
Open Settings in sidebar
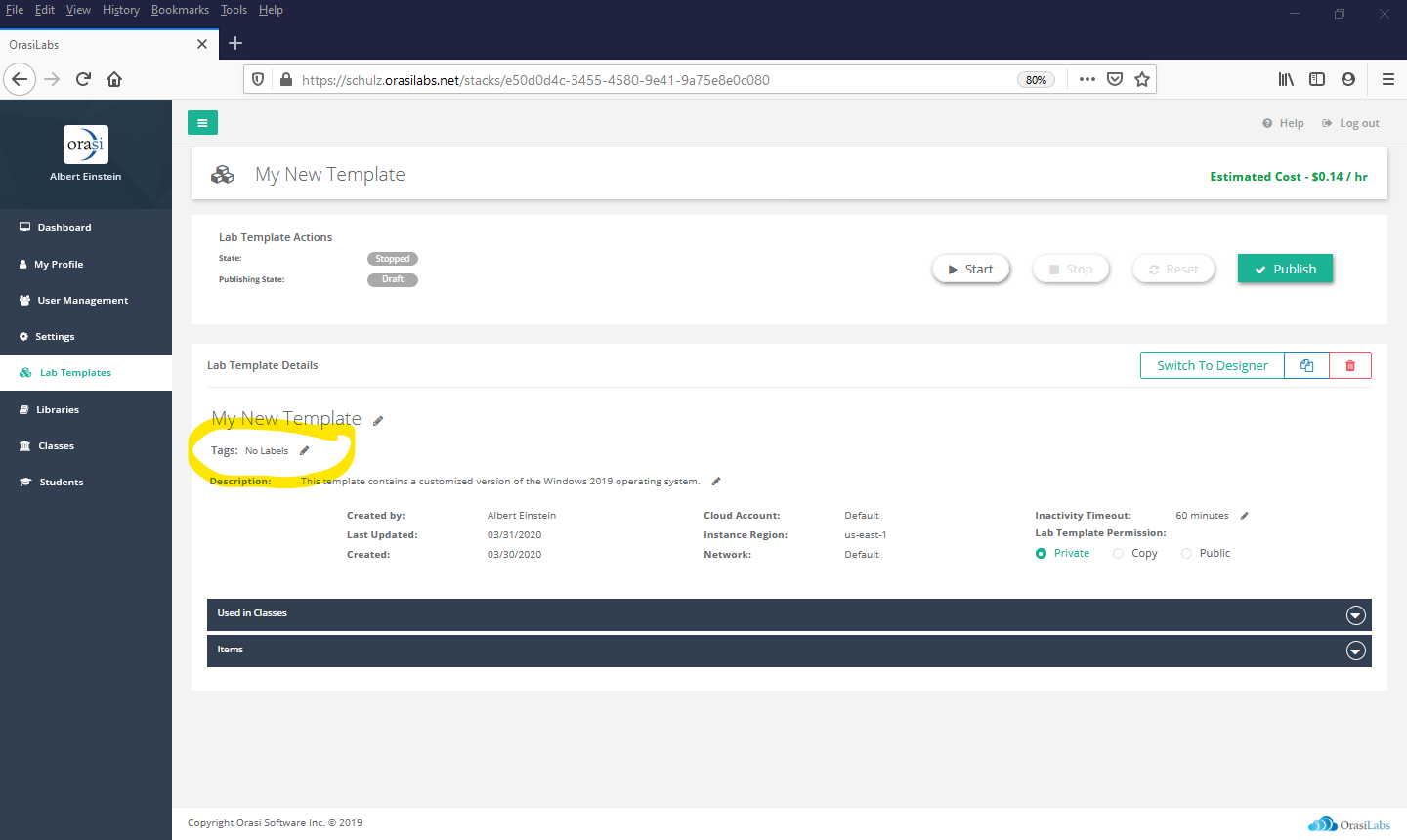tap(86, 336)
